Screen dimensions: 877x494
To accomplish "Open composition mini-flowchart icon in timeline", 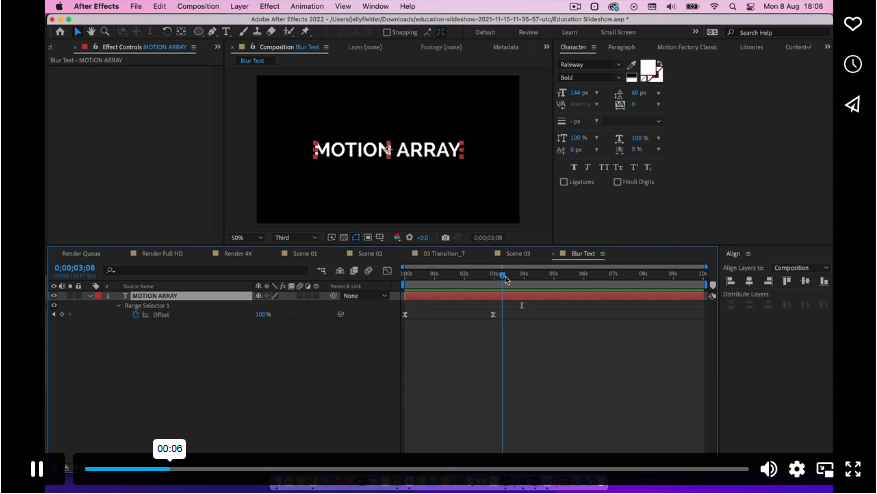I will pos(322,271).
